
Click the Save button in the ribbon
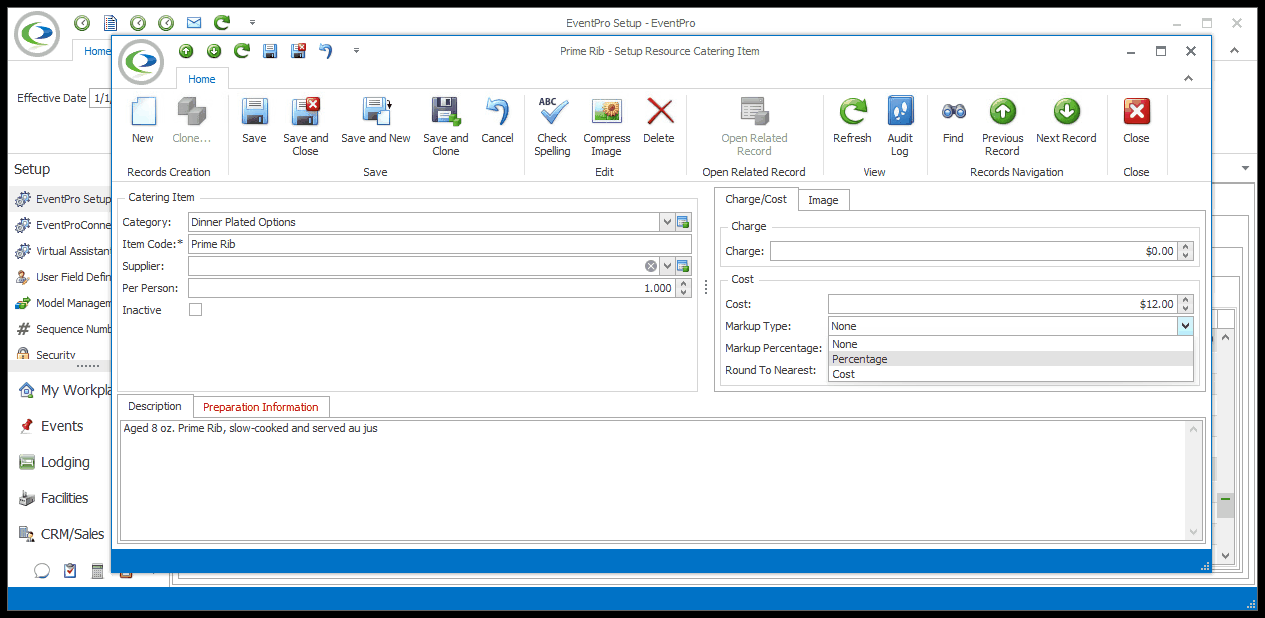tap(254, 121)
